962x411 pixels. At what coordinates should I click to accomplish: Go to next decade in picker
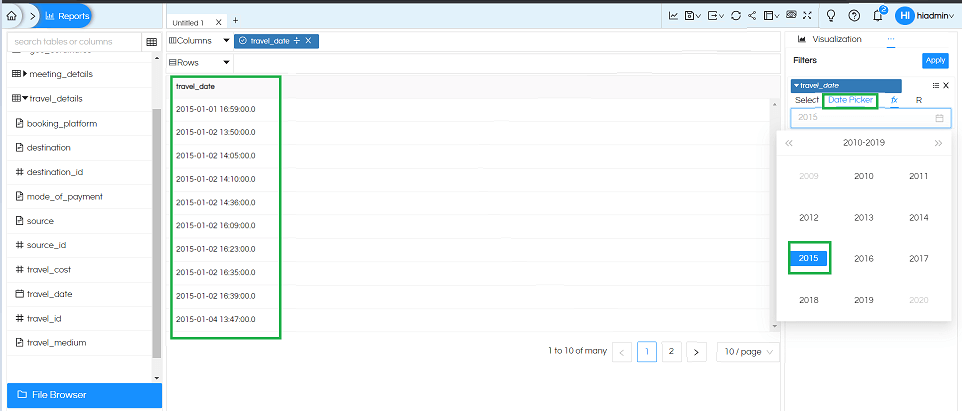coord(938,143)
